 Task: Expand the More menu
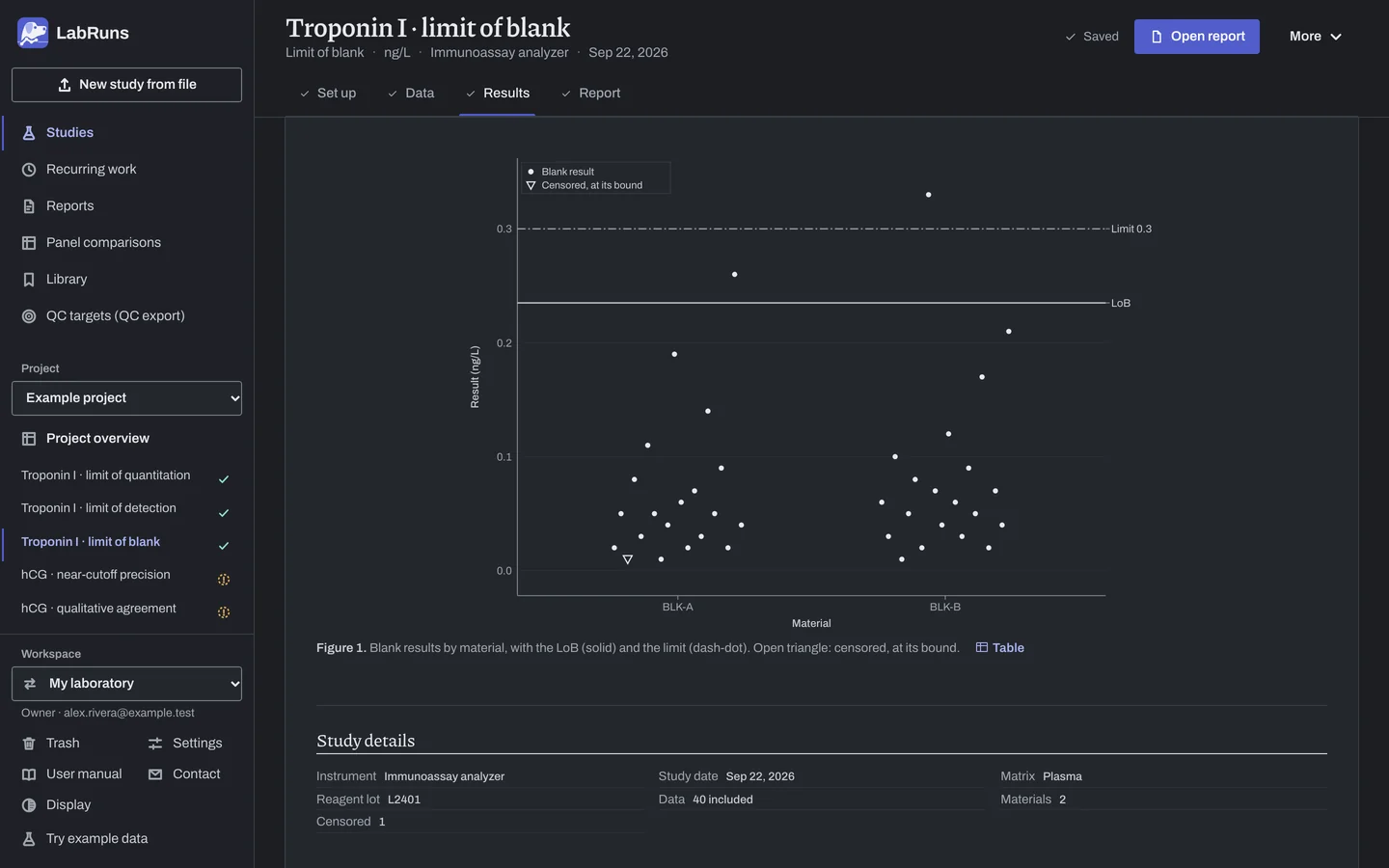1316,37
